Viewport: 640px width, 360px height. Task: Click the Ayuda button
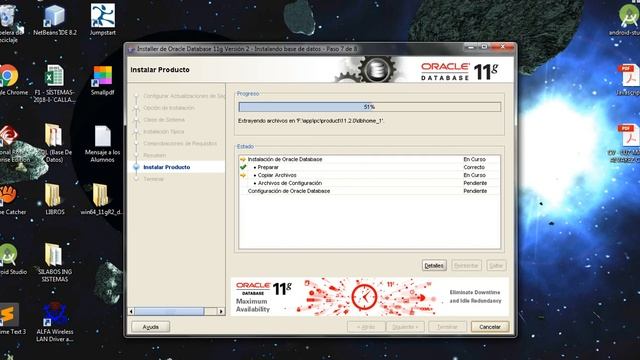(x=151, y=327)
